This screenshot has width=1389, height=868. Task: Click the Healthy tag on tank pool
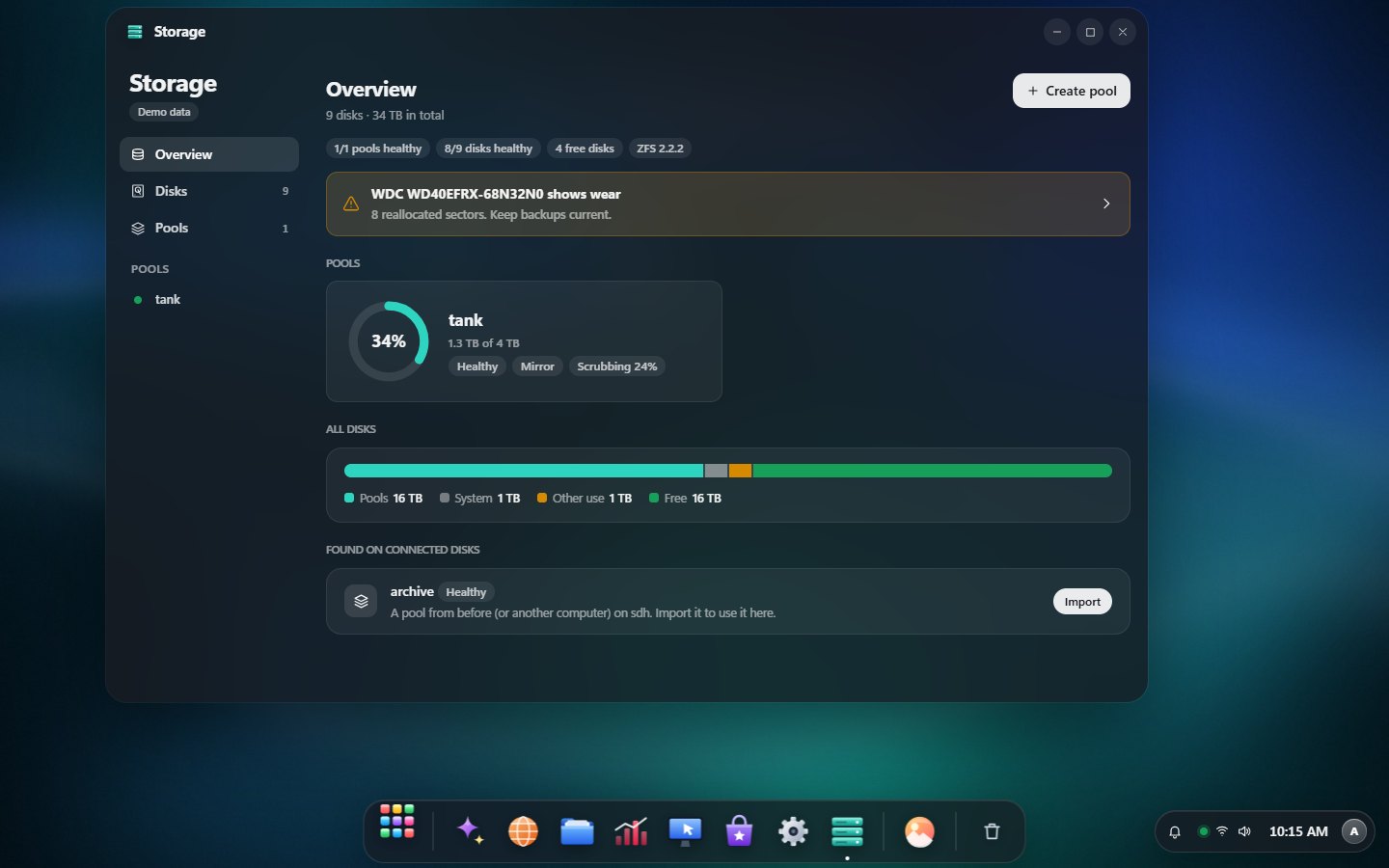click(x=477, y=366)
